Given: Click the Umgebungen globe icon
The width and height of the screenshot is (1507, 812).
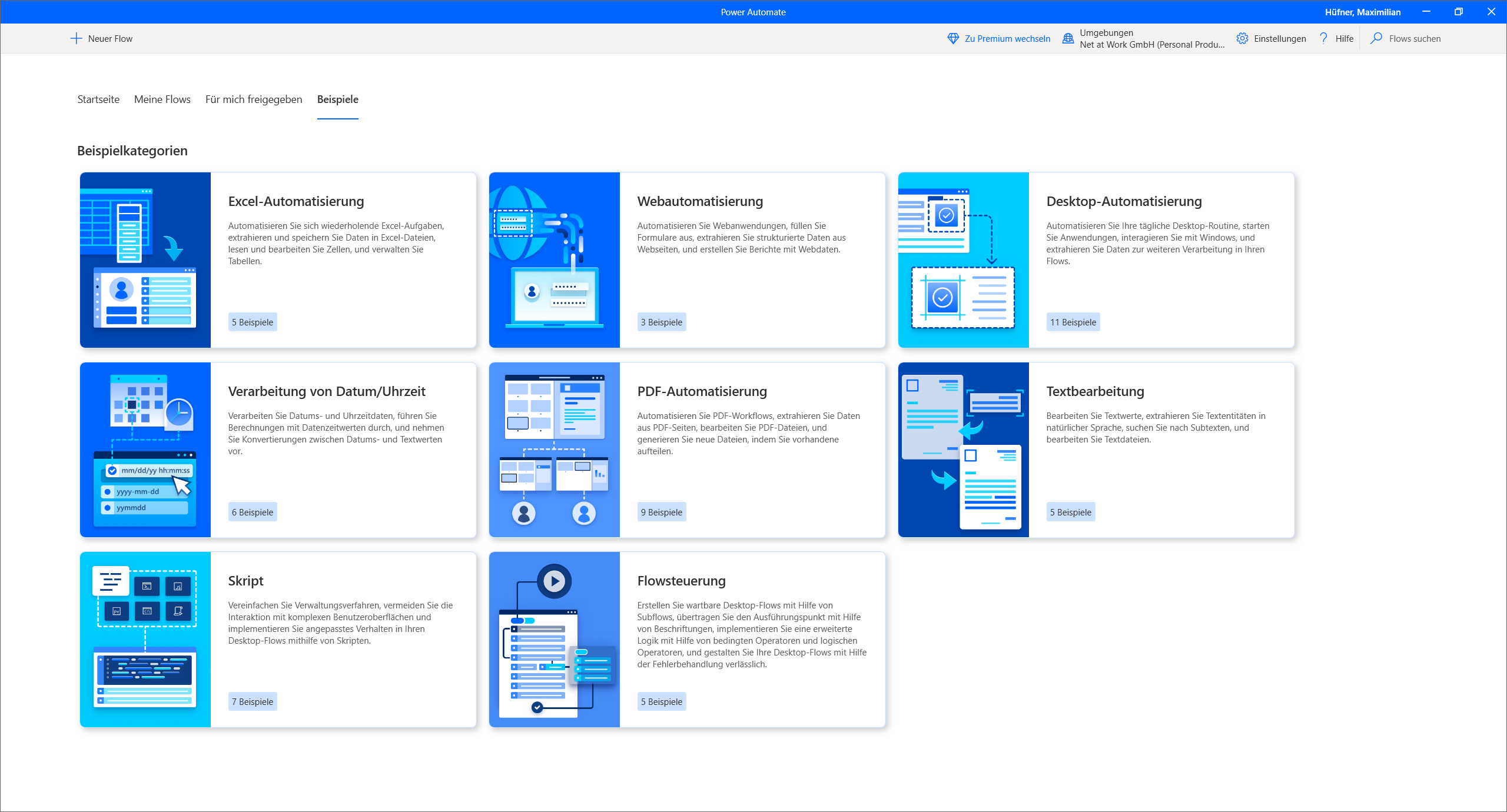Looking at the screenshot, I should (x=1068, y=39).
